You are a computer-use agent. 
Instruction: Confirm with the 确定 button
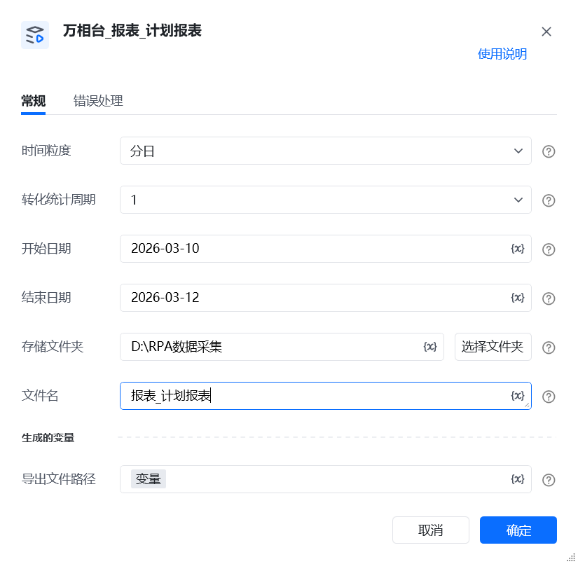pos(518,530)
